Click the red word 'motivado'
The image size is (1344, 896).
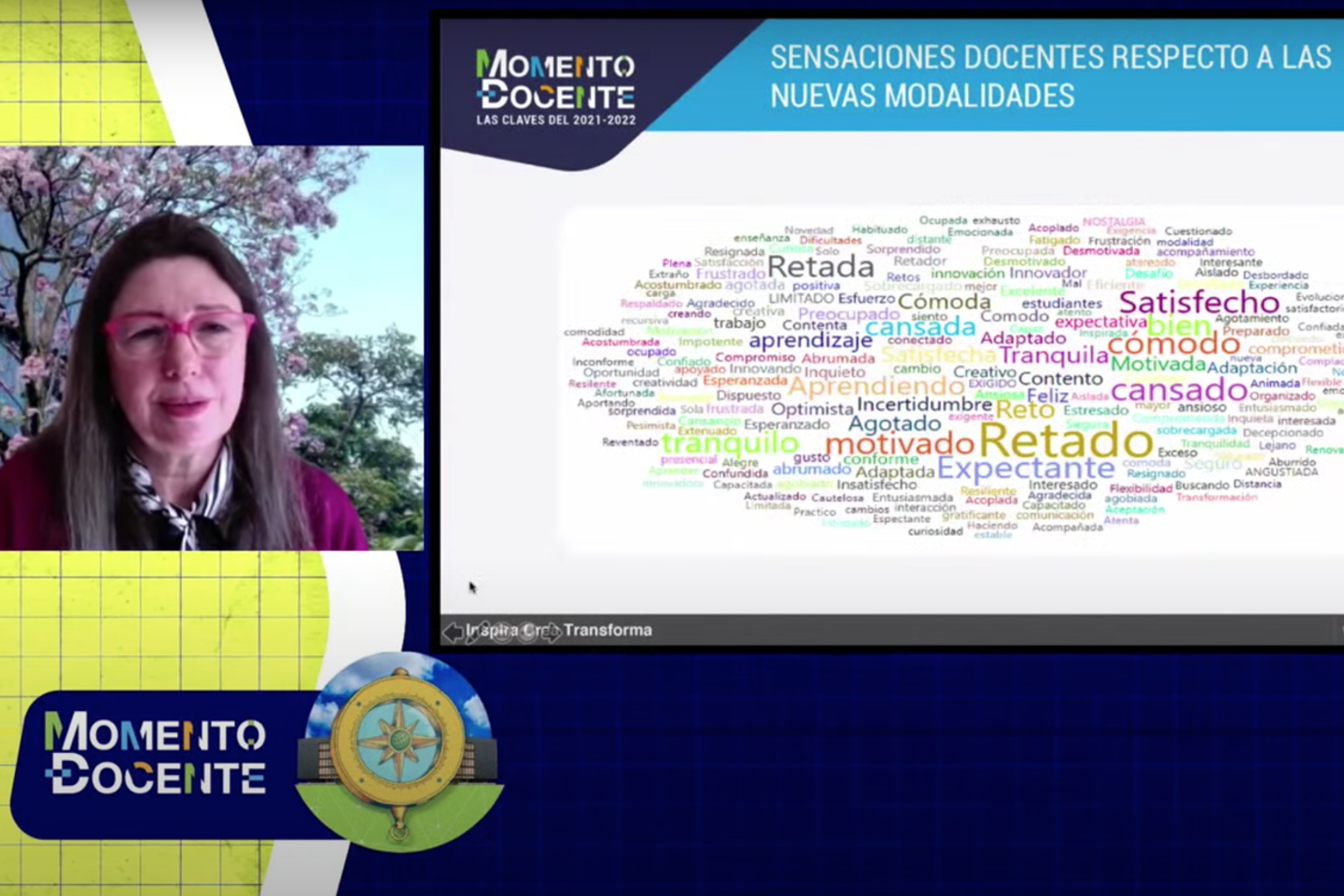click(x=900, y=444)
